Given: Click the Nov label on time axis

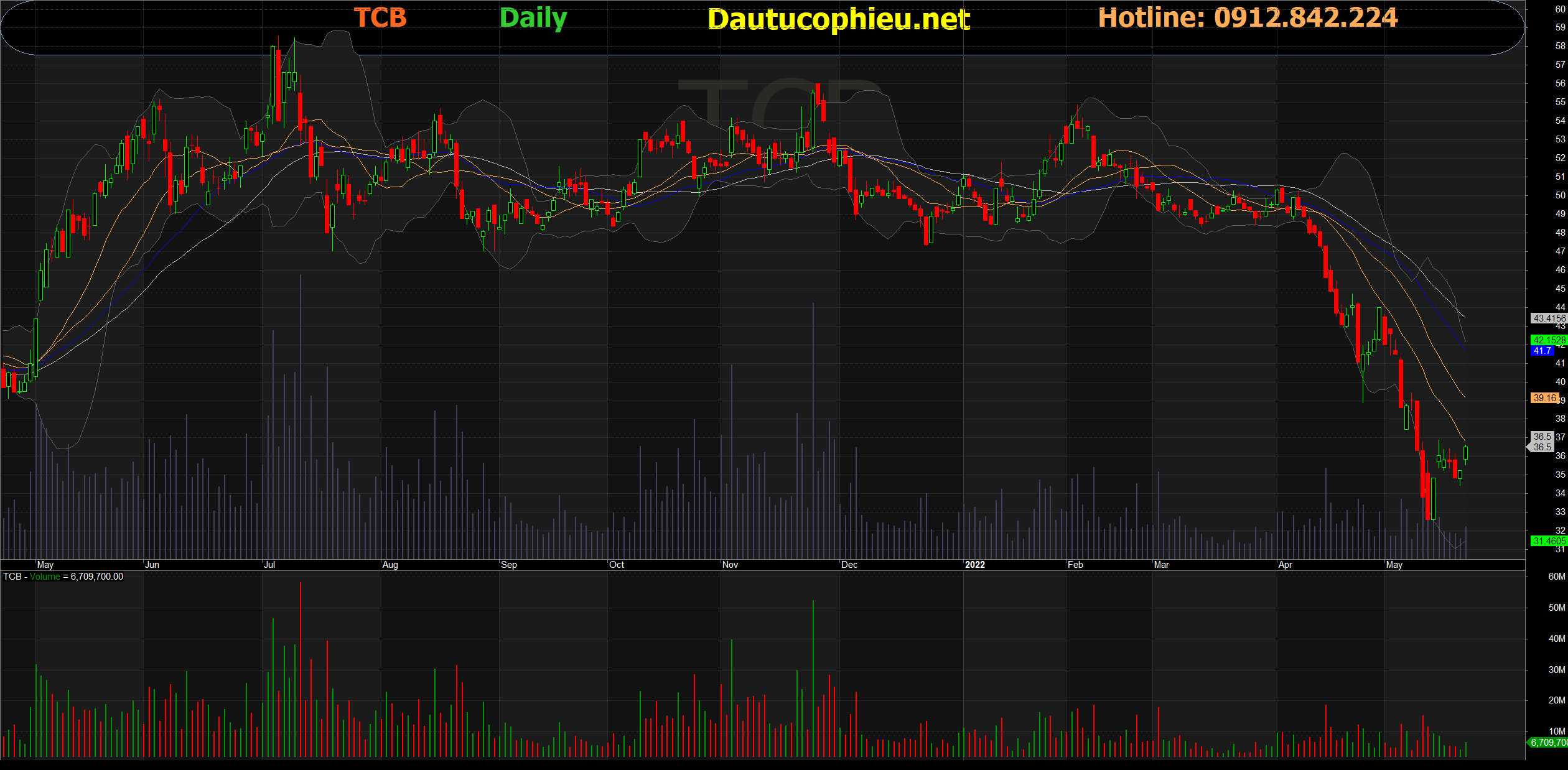Looking at the screenshot, I should 730,565.
